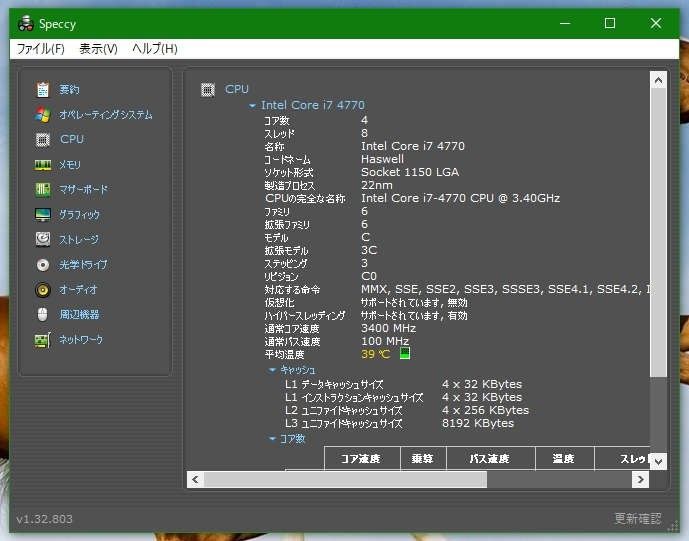
Task: Click the memory (メモリ) RAM stick icon
Action: (43, 165)
